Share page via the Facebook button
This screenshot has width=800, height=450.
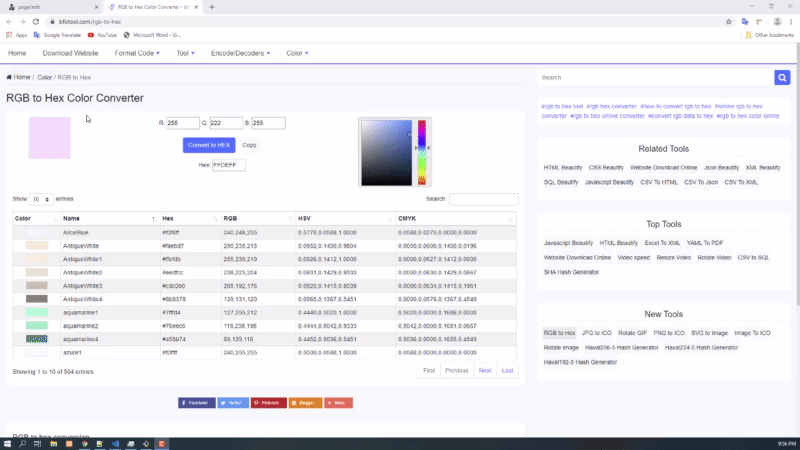[197, 402]
